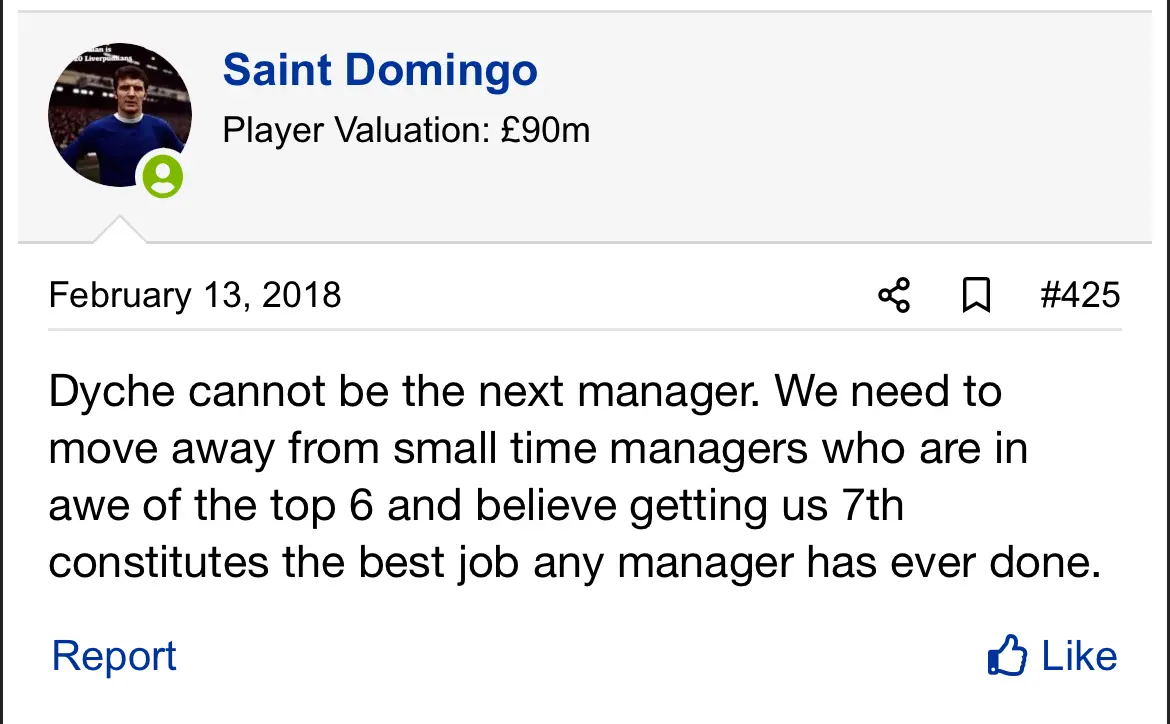
Task: Bookmark this post using the bookmark icon
Action: (975, 296)
